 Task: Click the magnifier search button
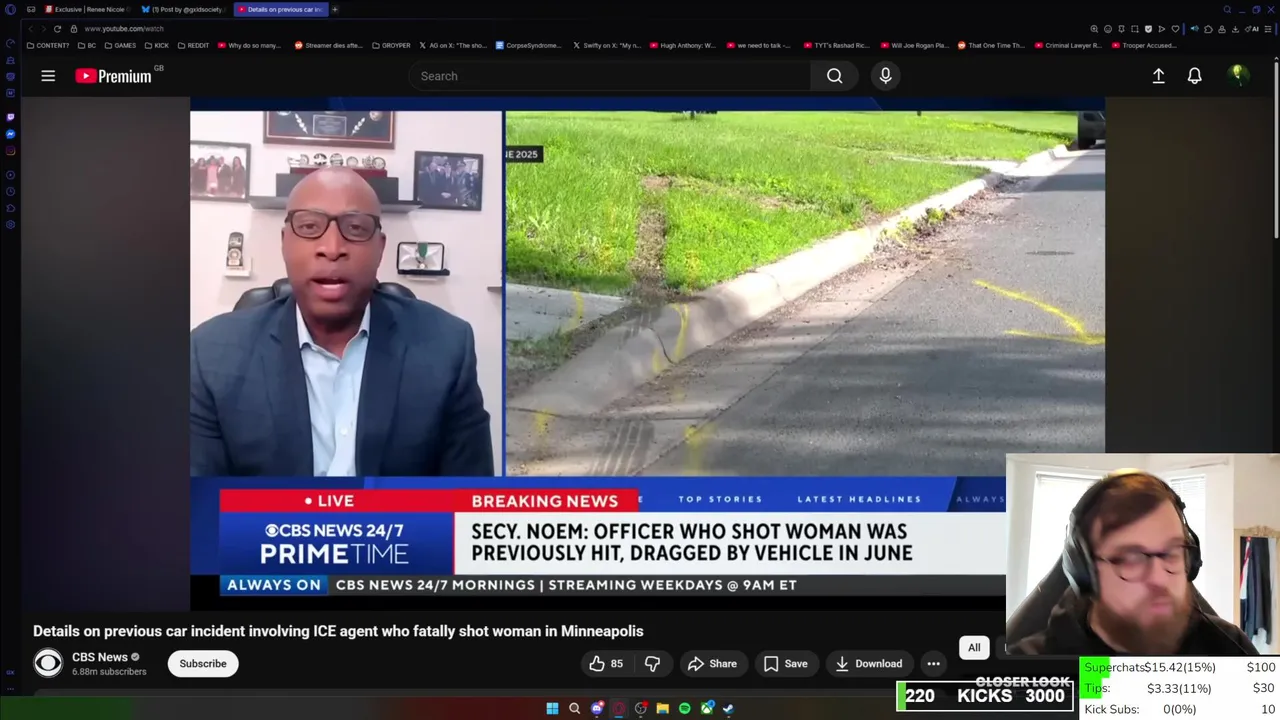point(834,76)
